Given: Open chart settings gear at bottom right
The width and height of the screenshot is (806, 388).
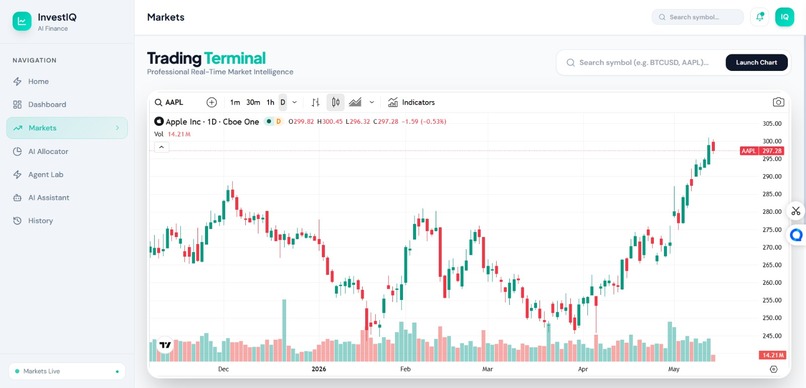Looking at the screenshot, I should point(773,369).
